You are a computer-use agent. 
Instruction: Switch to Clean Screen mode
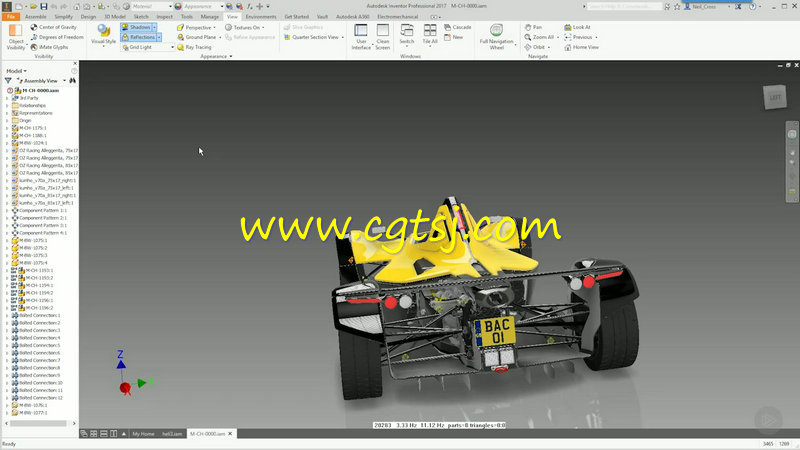(383, 37)
